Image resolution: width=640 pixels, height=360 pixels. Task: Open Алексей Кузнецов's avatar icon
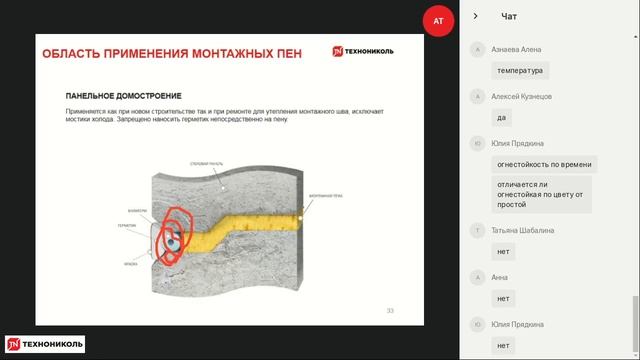click(x=478, y=96)
